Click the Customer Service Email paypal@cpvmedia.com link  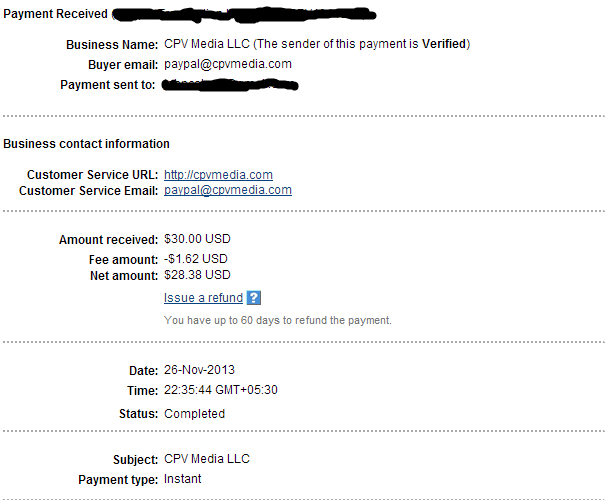[228, 190]
